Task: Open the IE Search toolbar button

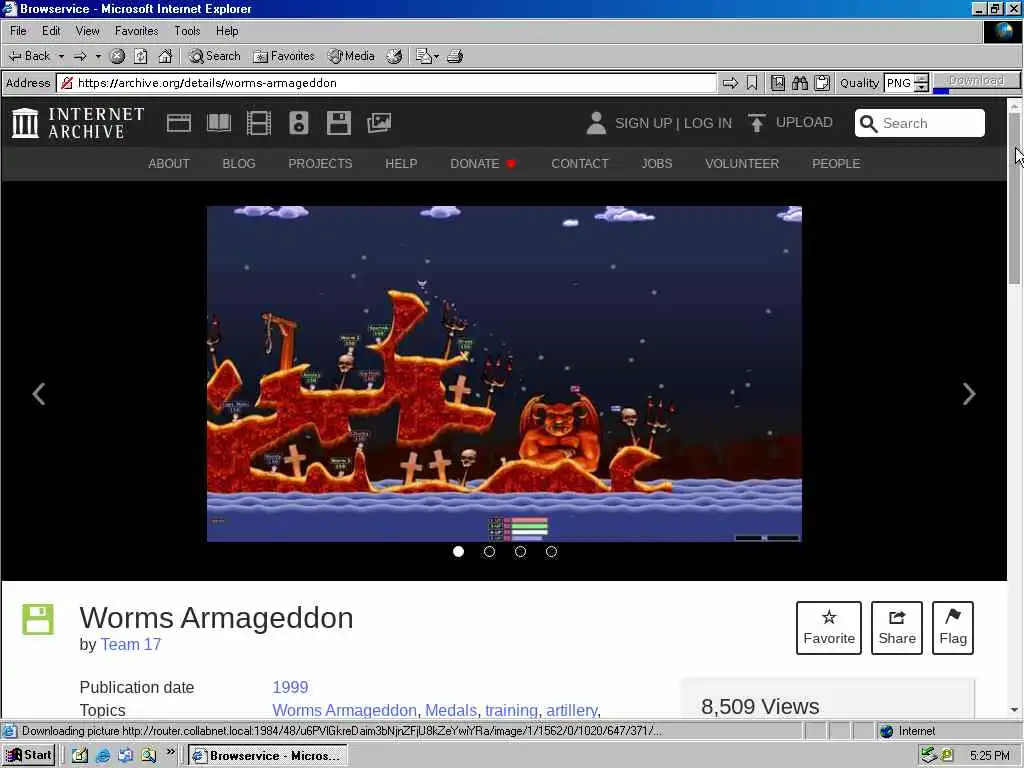Action: 215,56
